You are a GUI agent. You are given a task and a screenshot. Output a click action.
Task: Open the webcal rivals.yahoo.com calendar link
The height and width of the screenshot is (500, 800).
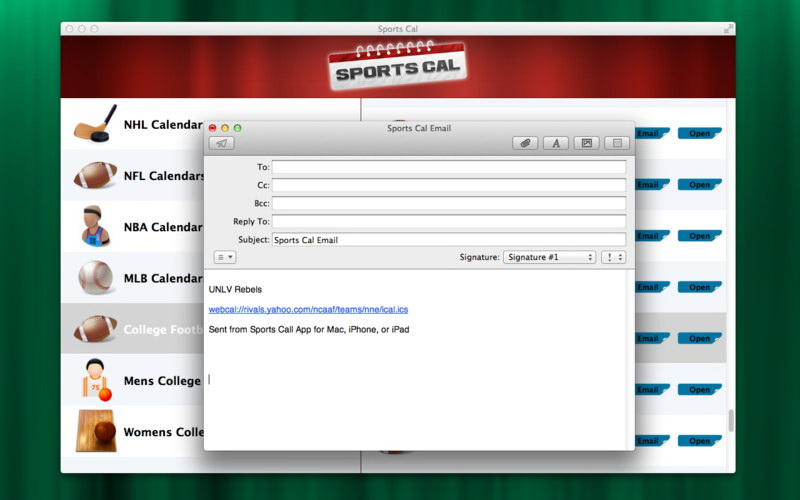click(308, 310)
